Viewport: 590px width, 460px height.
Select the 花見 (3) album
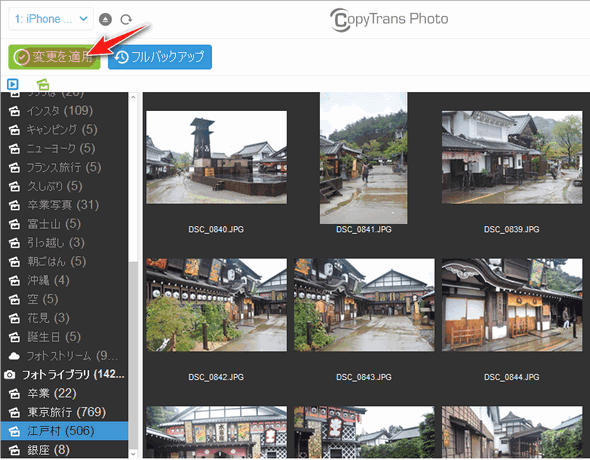64,318
